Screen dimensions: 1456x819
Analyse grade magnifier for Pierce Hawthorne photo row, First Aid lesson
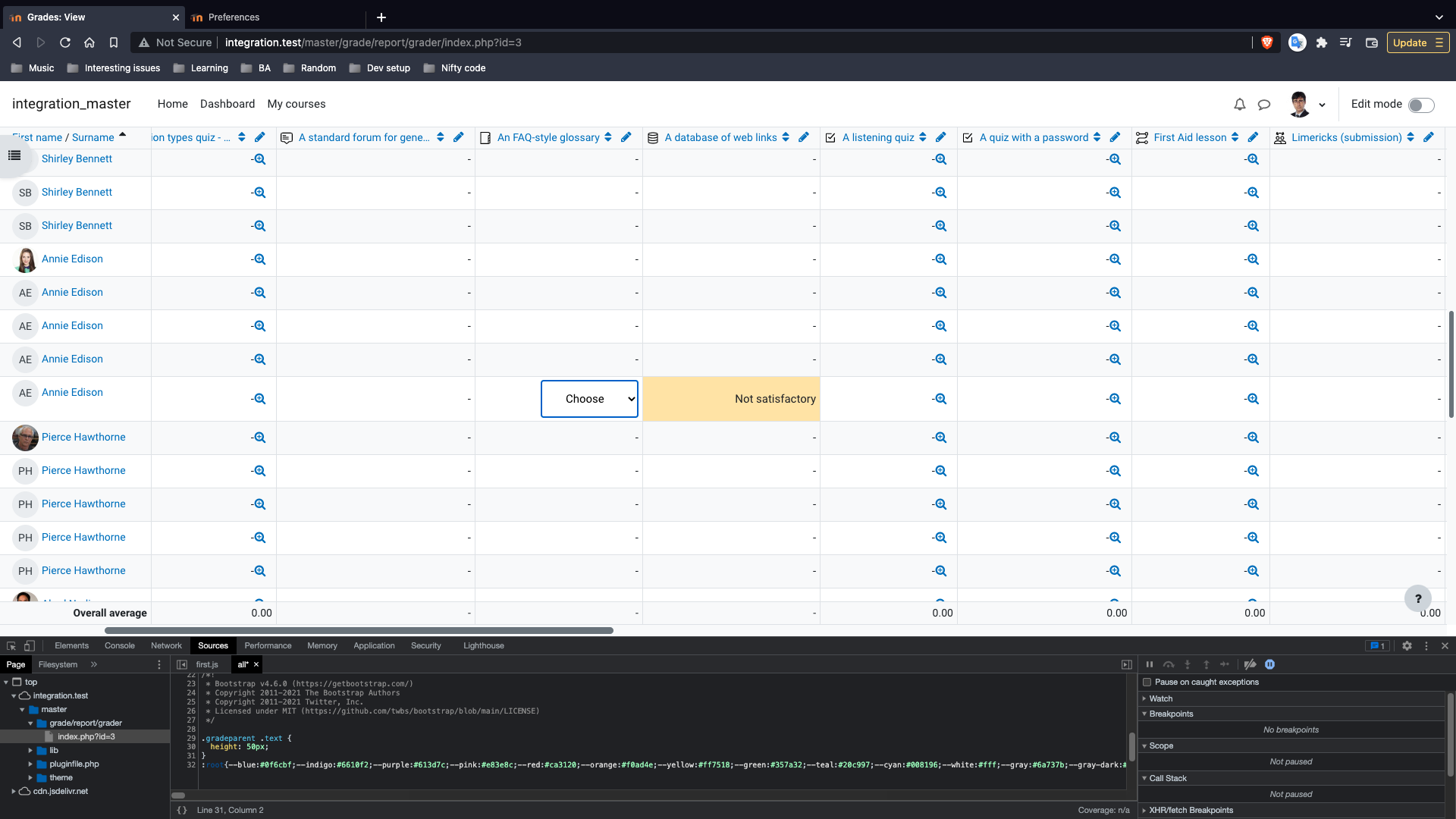[x=1253, y=438]
